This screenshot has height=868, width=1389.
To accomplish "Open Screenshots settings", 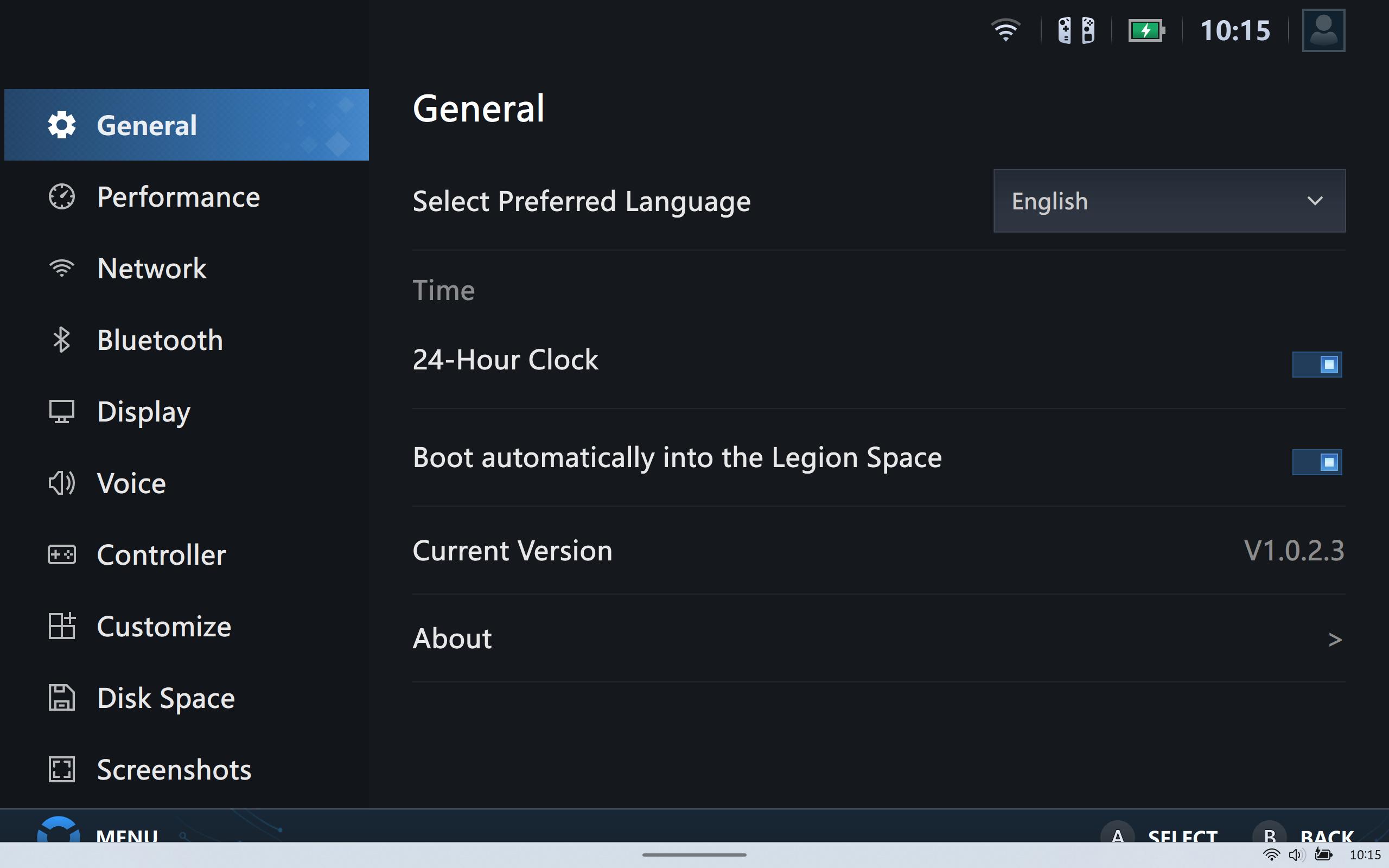I will tap(187, 769).
